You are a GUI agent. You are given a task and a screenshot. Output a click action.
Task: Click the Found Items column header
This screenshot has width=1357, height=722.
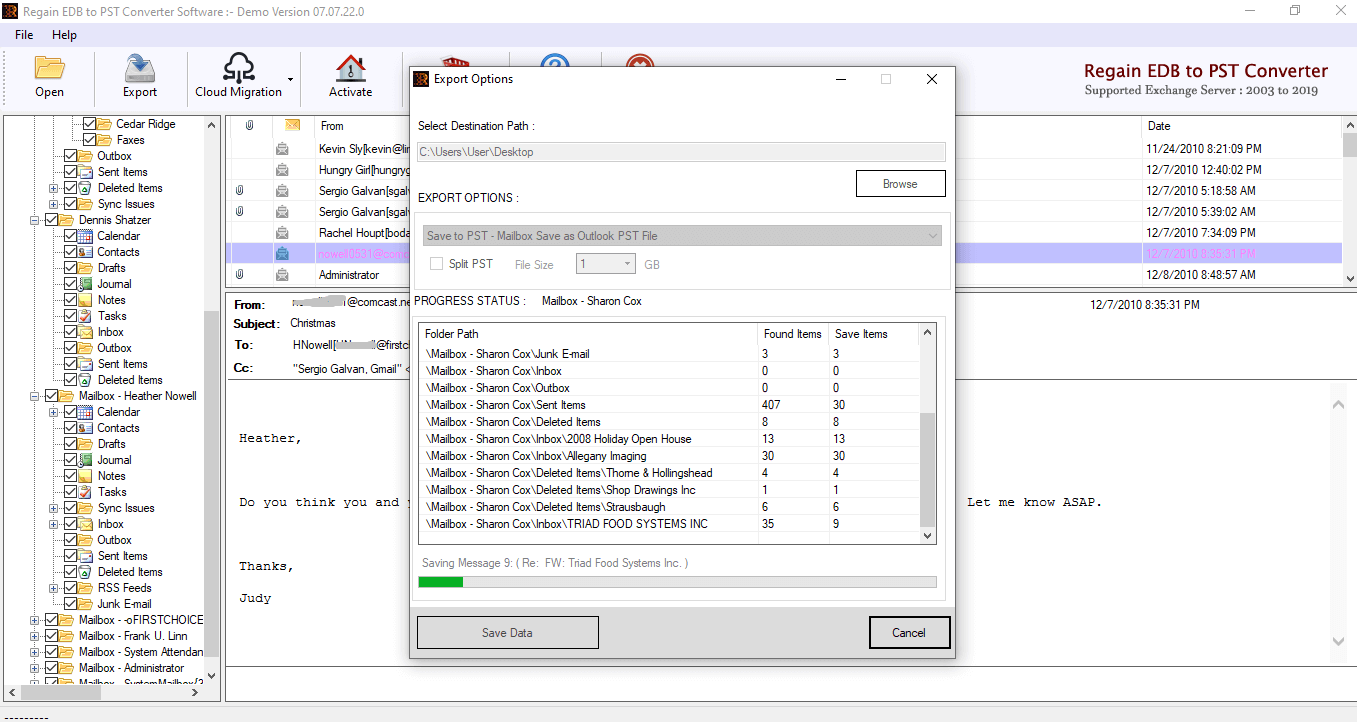(794, 334)
